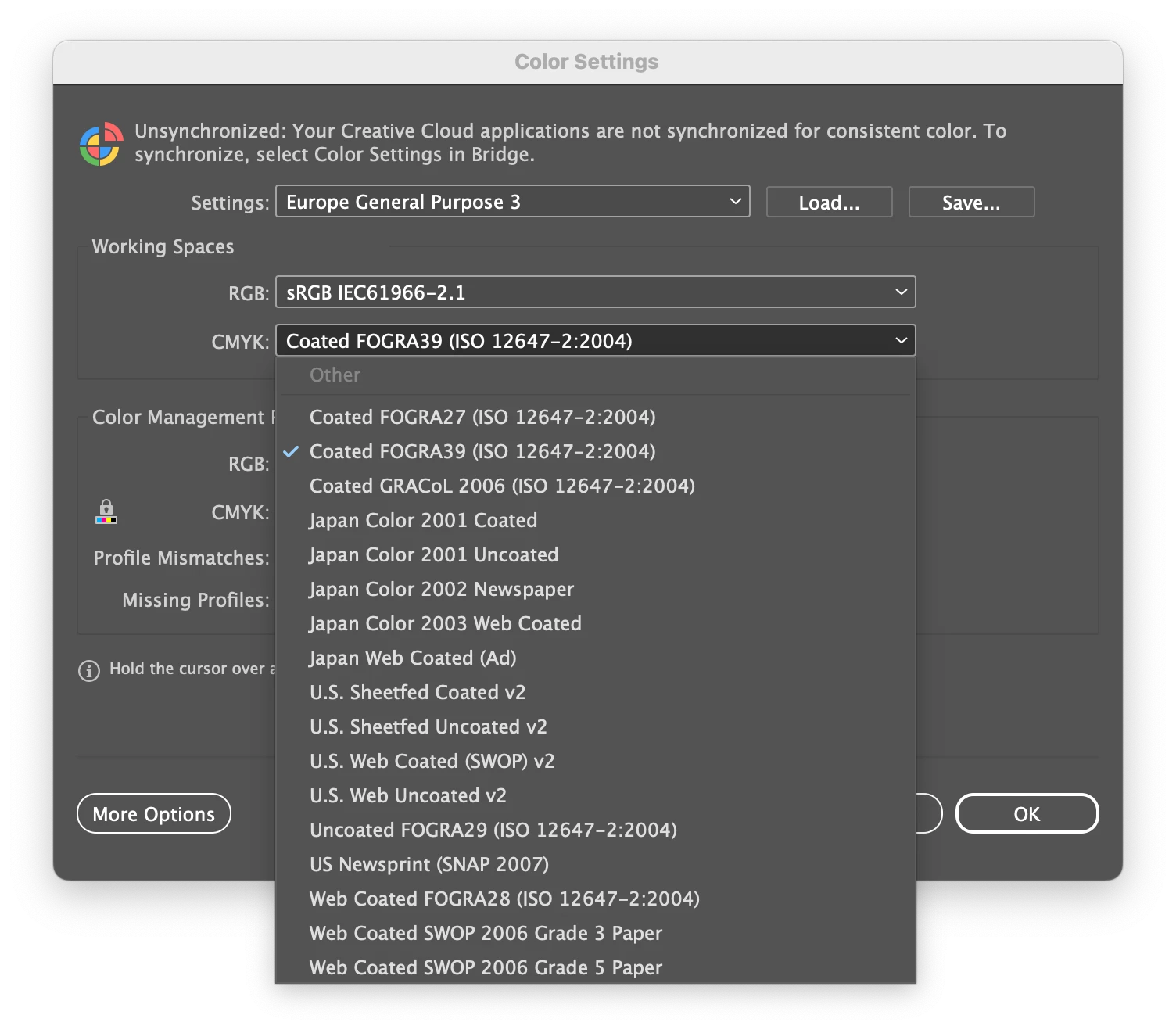Click the Color Settings window title
The image size is (1176, 1026).
[x=586, y=62]
